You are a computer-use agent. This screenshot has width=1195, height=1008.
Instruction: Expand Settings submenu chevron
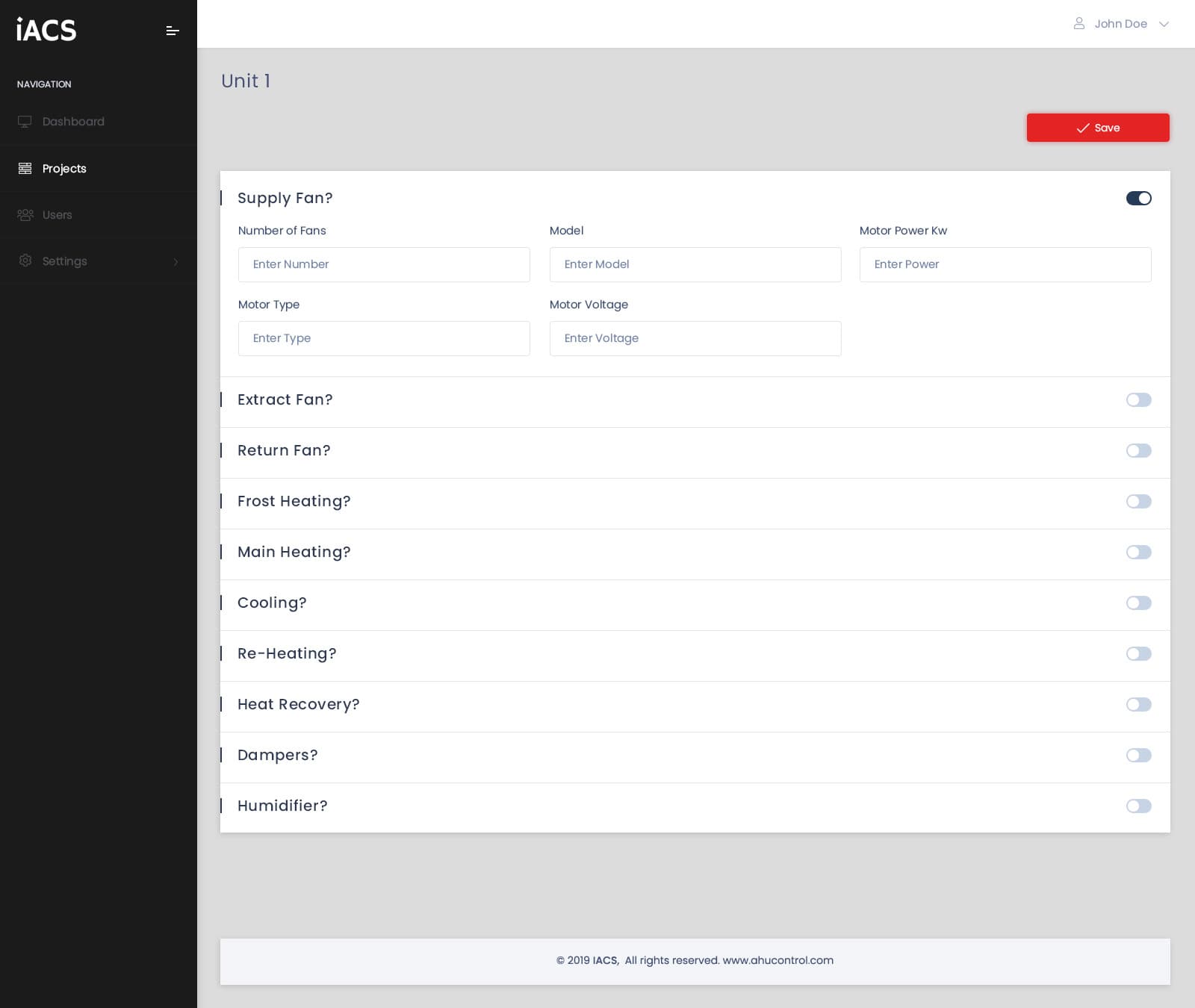click(176, 261)
